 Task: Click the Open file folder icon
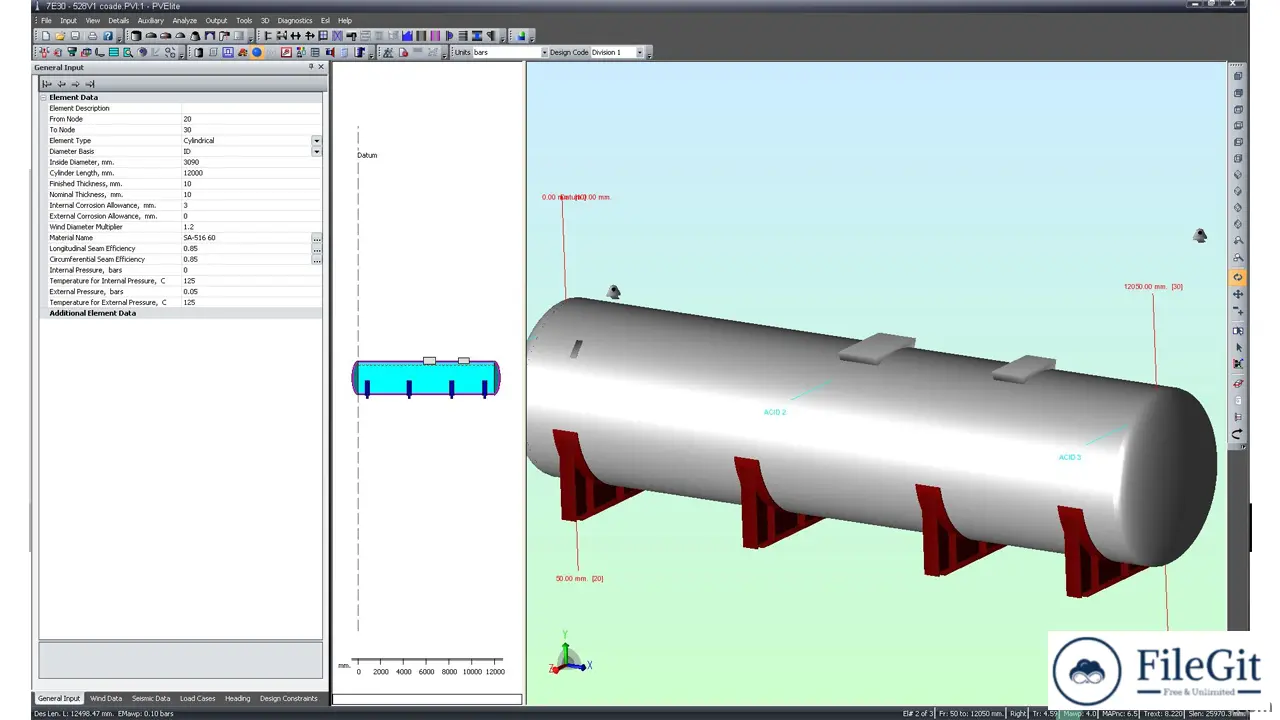pyautogui.click(x=60, y=36)
